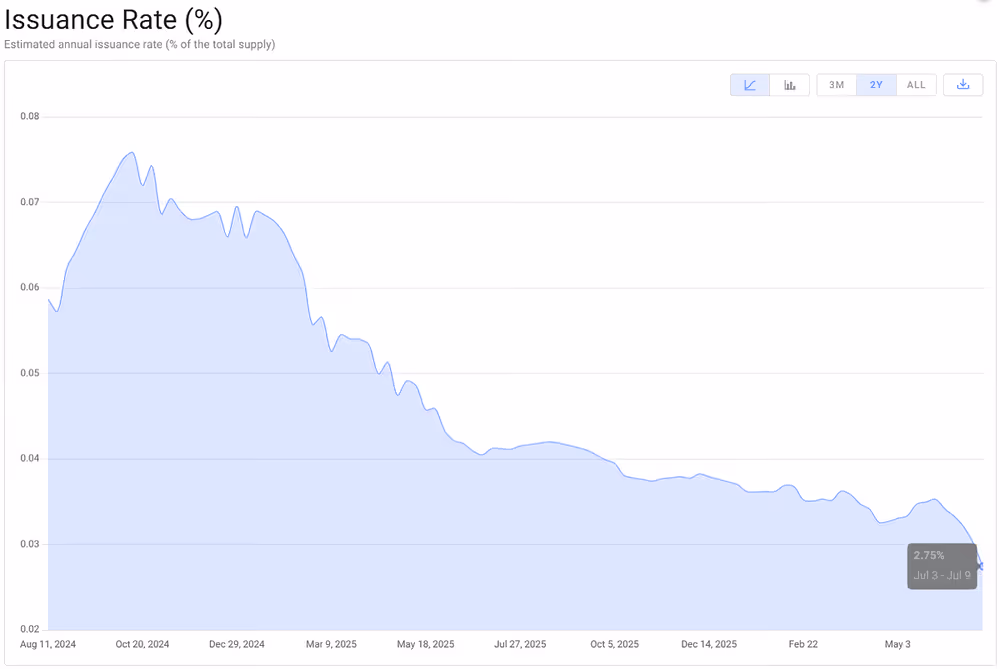The width and height of the screenshot is (1000, 669).
Task: Switch to the line chart view icon
Action: [x=750, y=85]
